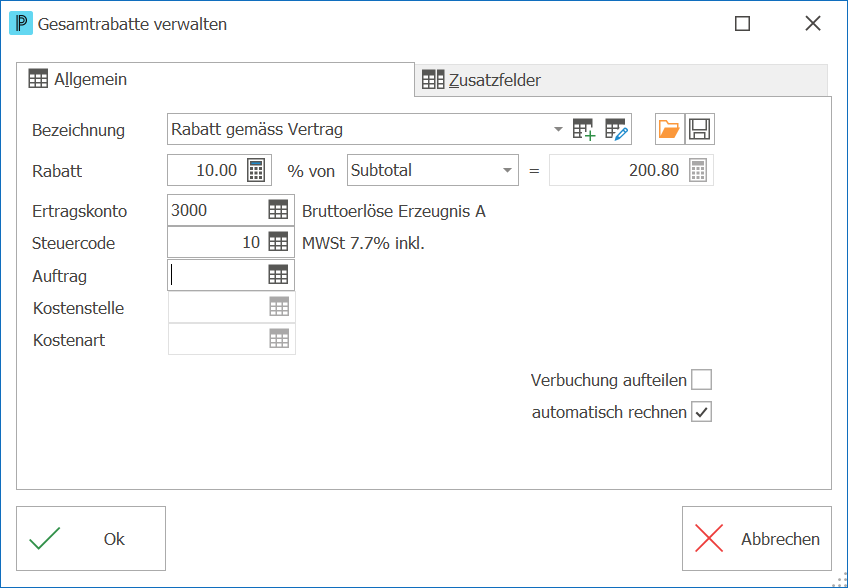The width and height of the screenshot is (848, 588).
Task: Click text Bruttoerlöse Erzeugnis A
Action: pyautogui.click(x=394, y=211)
